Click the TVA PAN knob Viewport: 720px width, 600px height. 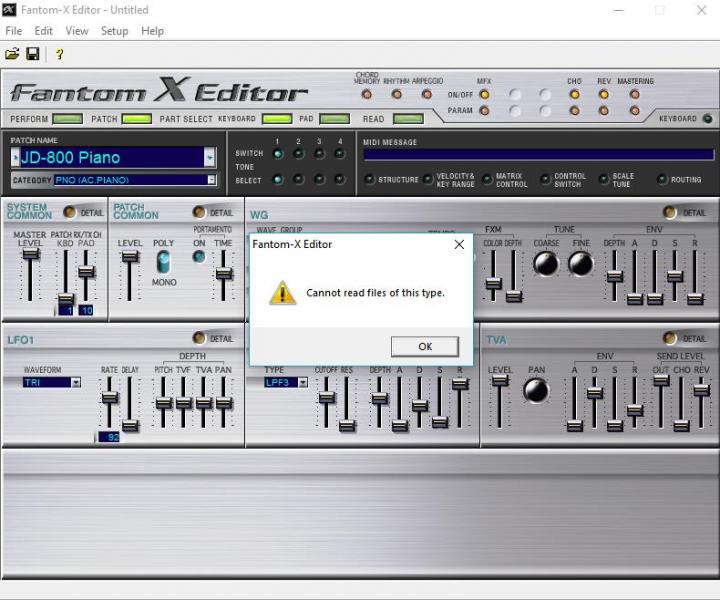pyautogui.click(x=536, y=391)
